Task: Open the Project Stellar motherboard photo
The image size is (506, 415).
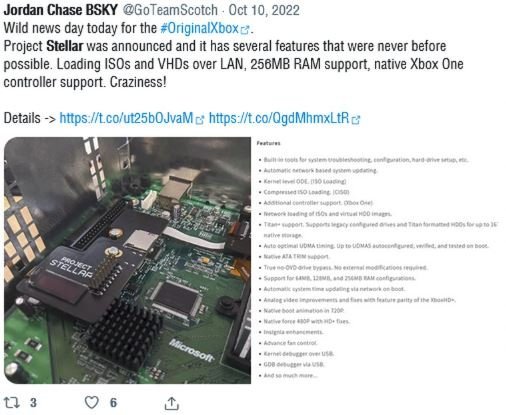Action: coord(127,260)
